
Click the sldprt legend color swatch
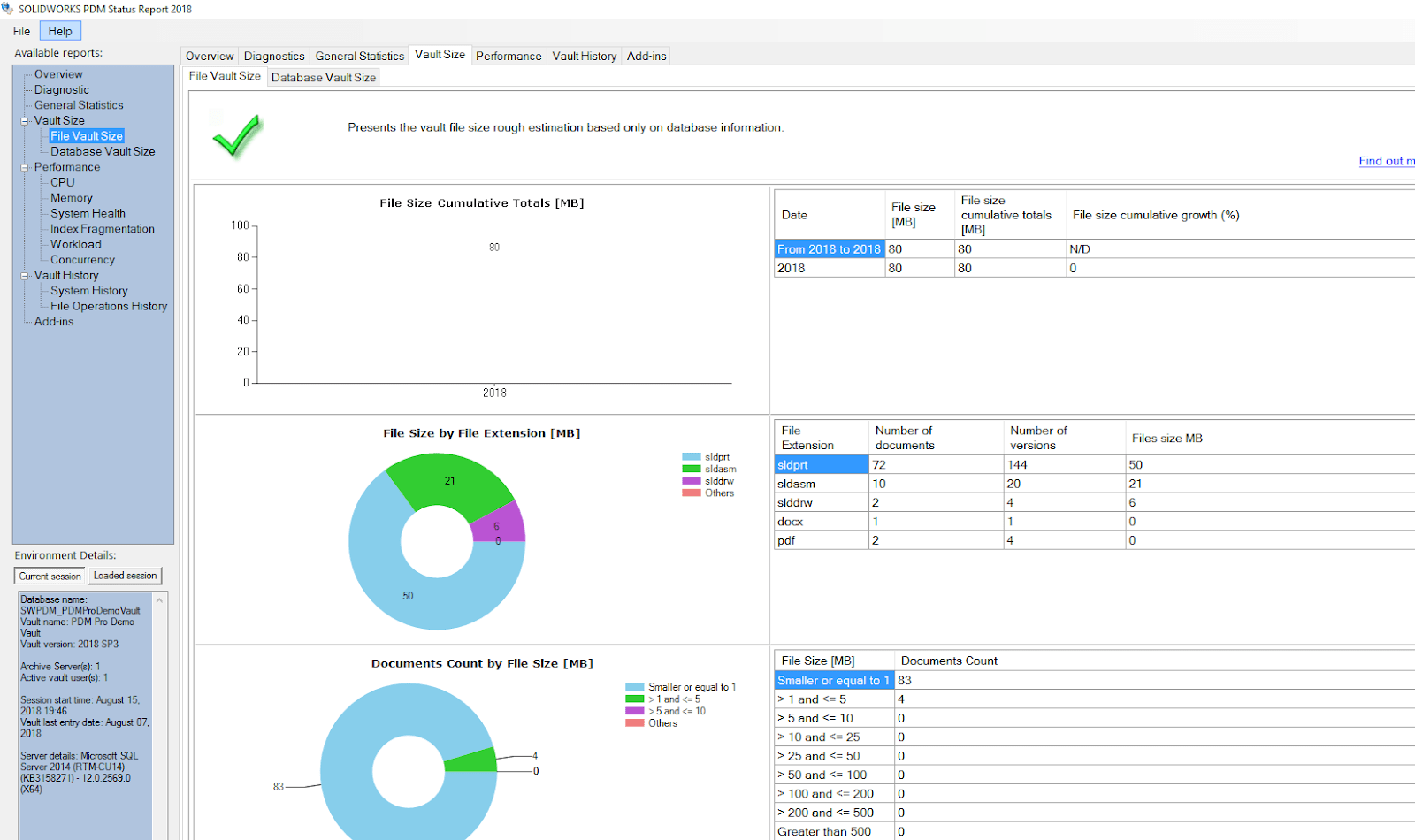(692, 457)
